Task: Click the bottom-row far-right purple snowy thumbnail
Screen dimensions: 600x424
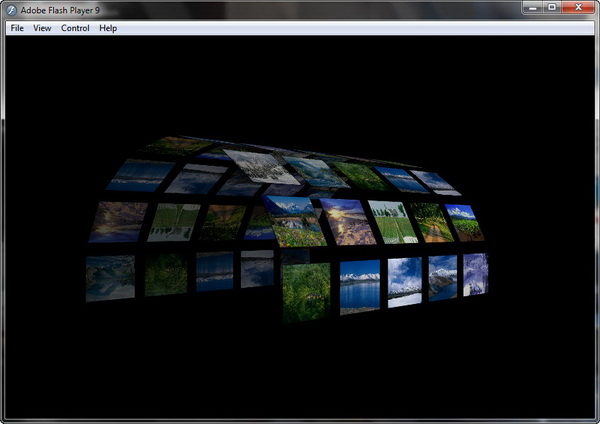Action: tap(475, 273)
